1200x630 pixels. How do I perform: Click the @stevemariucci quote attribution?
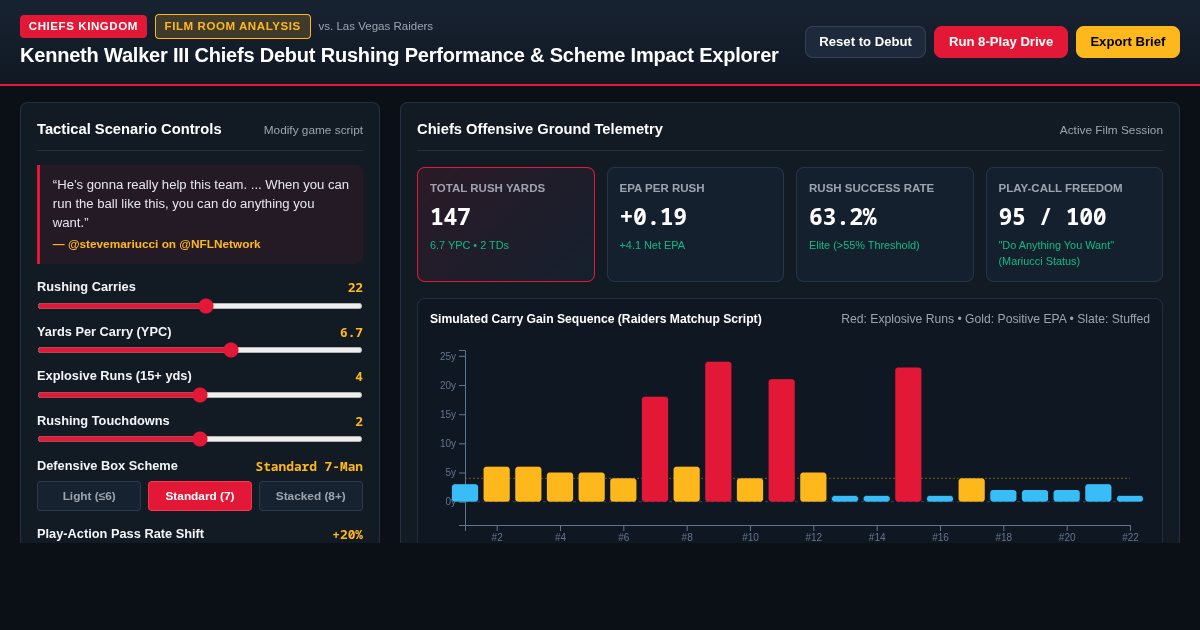click(x=157, y=244)
